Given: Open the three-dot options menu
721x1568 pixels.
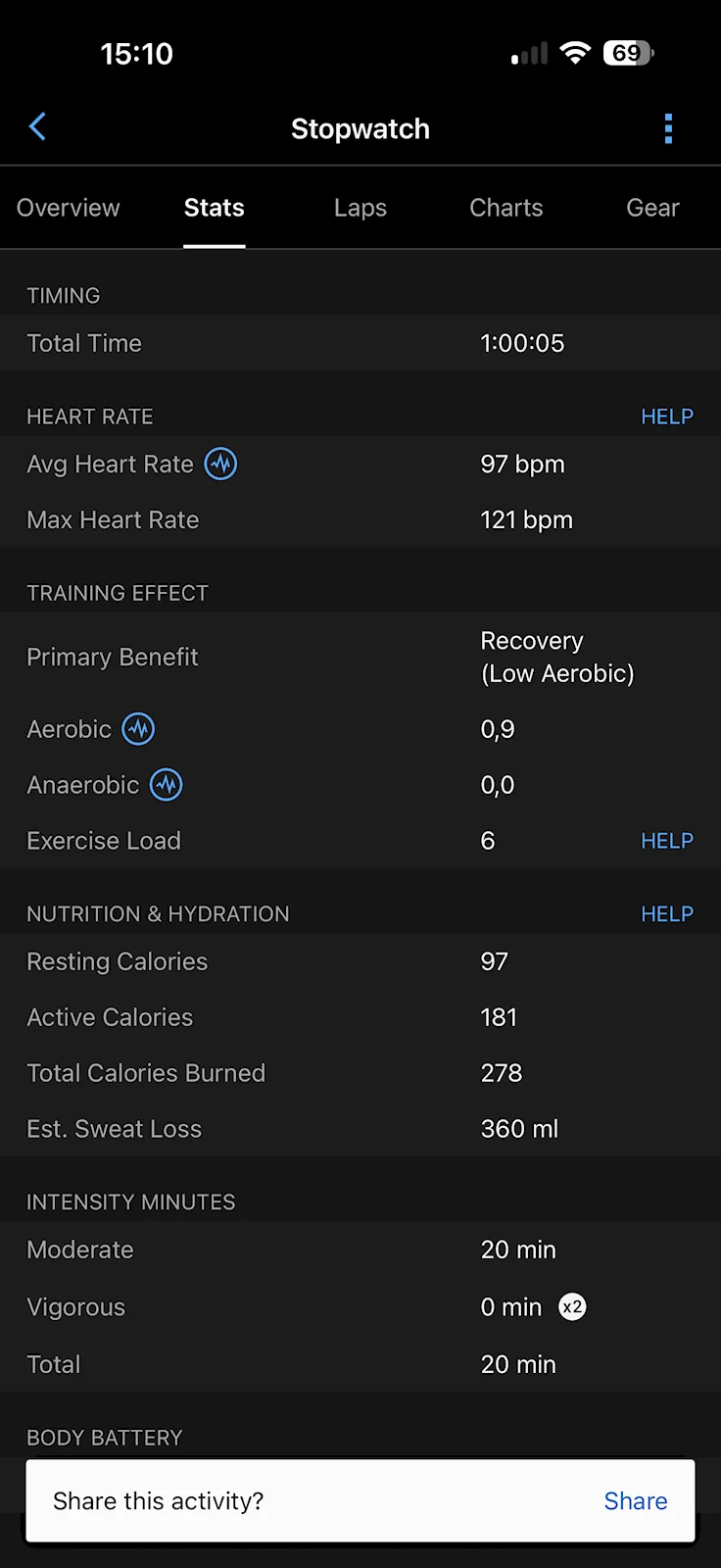Looking at the screenshot, I should pos(668,128).
